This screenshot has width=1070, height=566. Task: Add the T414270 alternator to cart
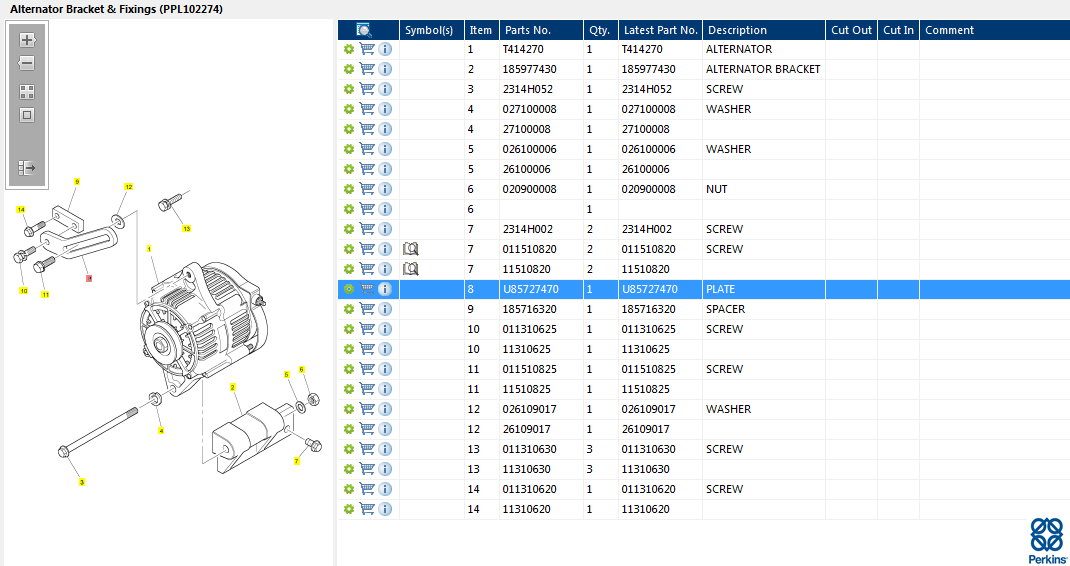(x=367, y=49)
